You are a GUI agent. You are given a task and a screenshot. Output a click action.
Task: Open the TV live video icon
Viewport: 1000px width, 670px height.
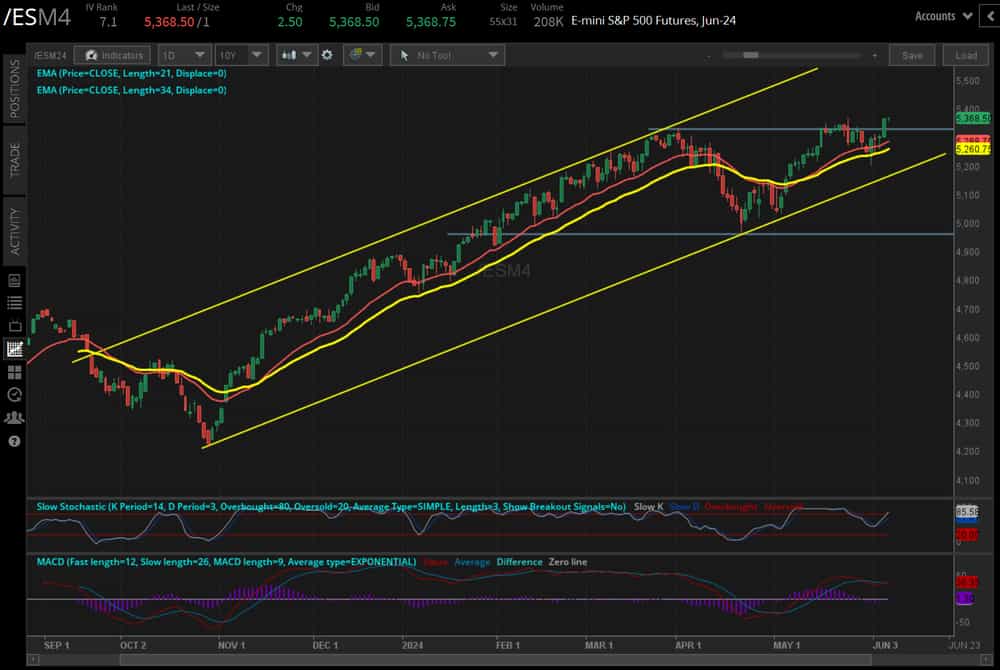pyautogui.click(x=14, y=326)
